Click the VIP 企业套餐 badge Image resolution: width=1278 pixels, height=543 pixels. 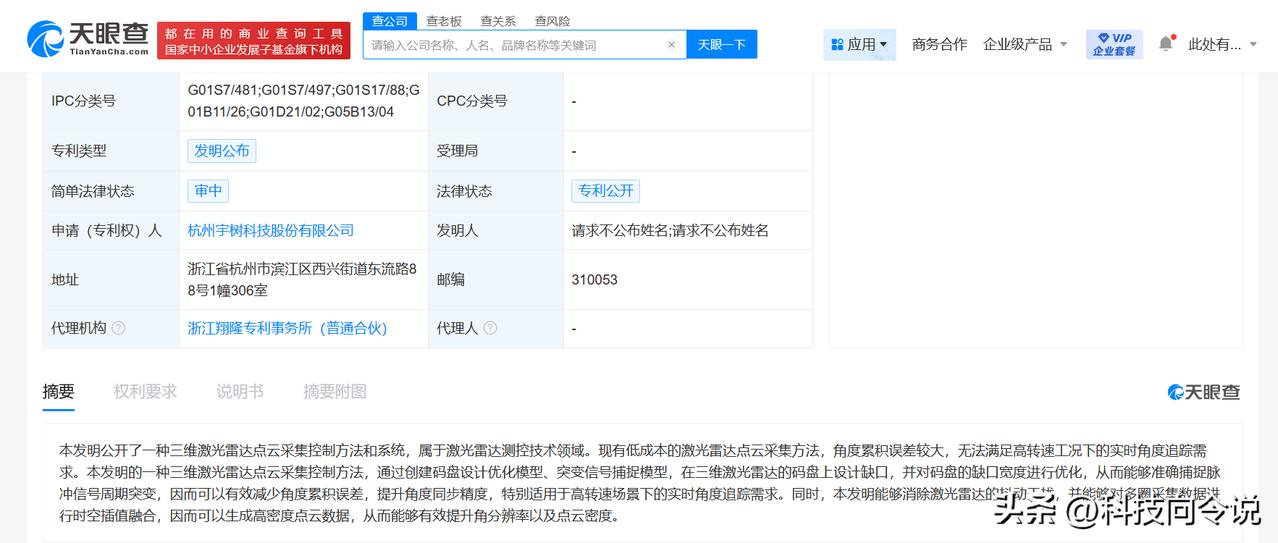(x=1114, y=44)
